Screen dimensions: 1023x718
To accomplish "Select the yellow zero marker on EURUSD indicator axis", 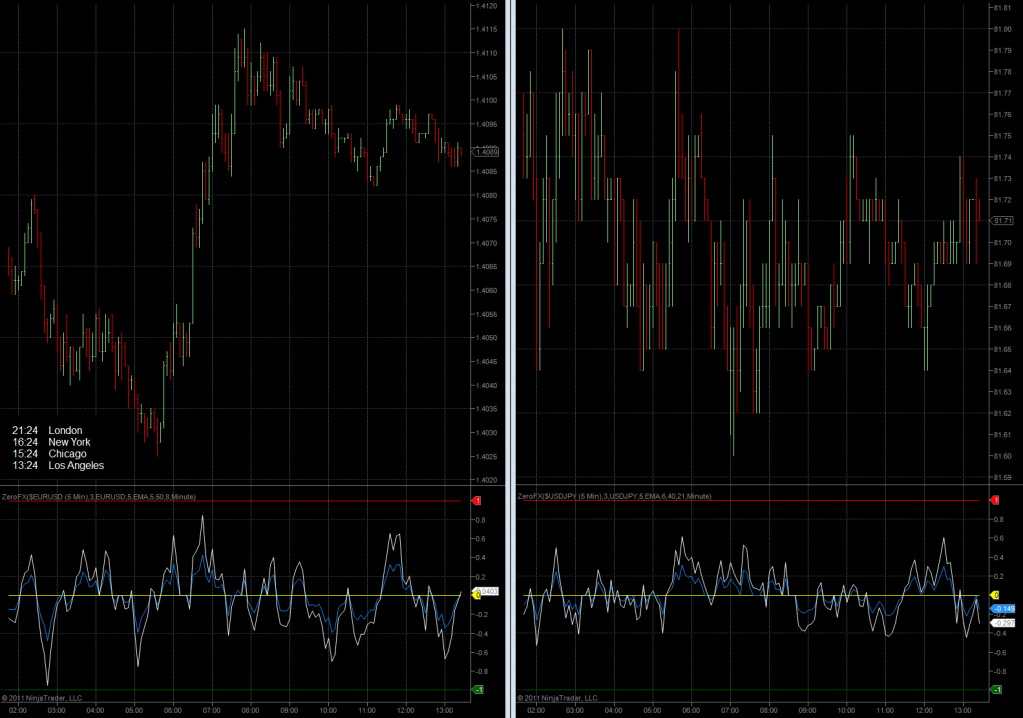I will pos(474,594).
